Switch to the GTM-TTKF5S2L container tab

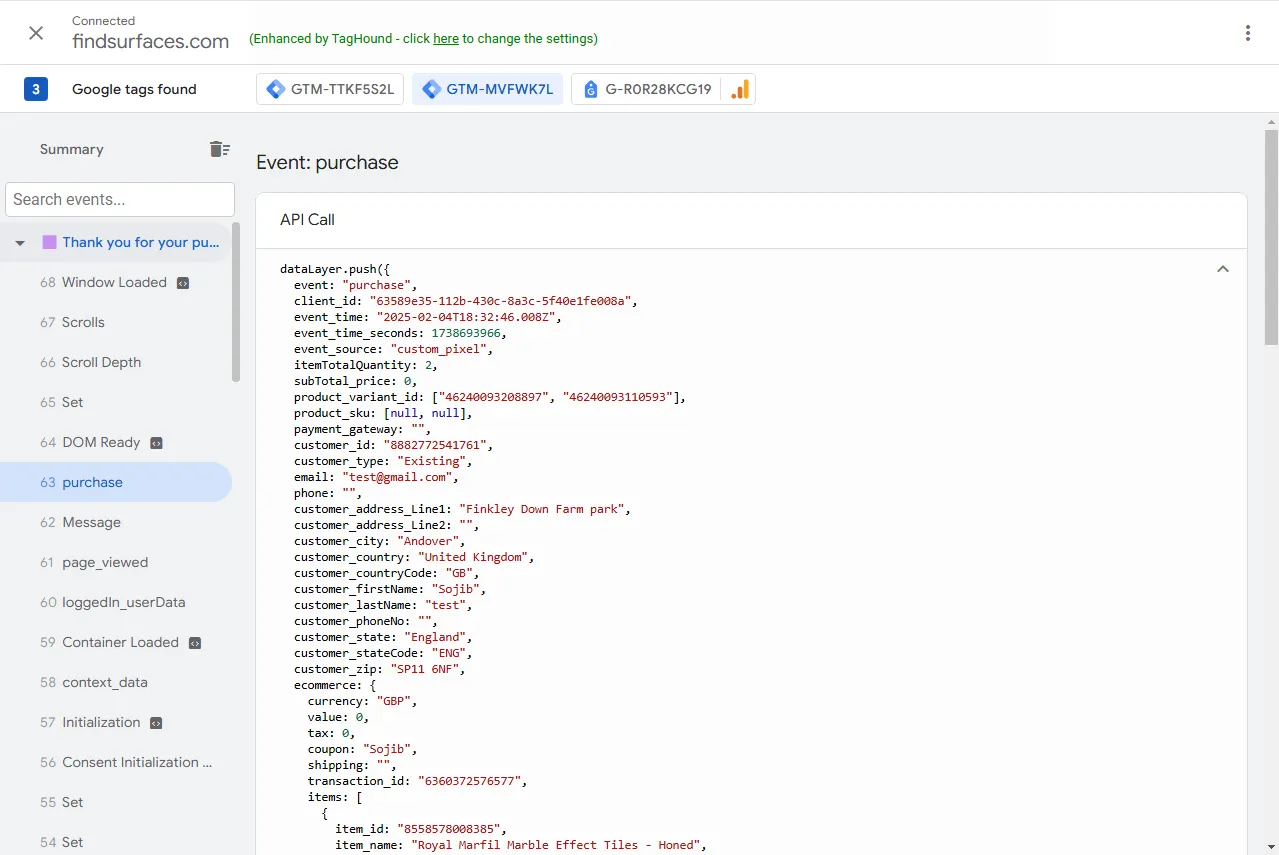click(x=331, y=89)
